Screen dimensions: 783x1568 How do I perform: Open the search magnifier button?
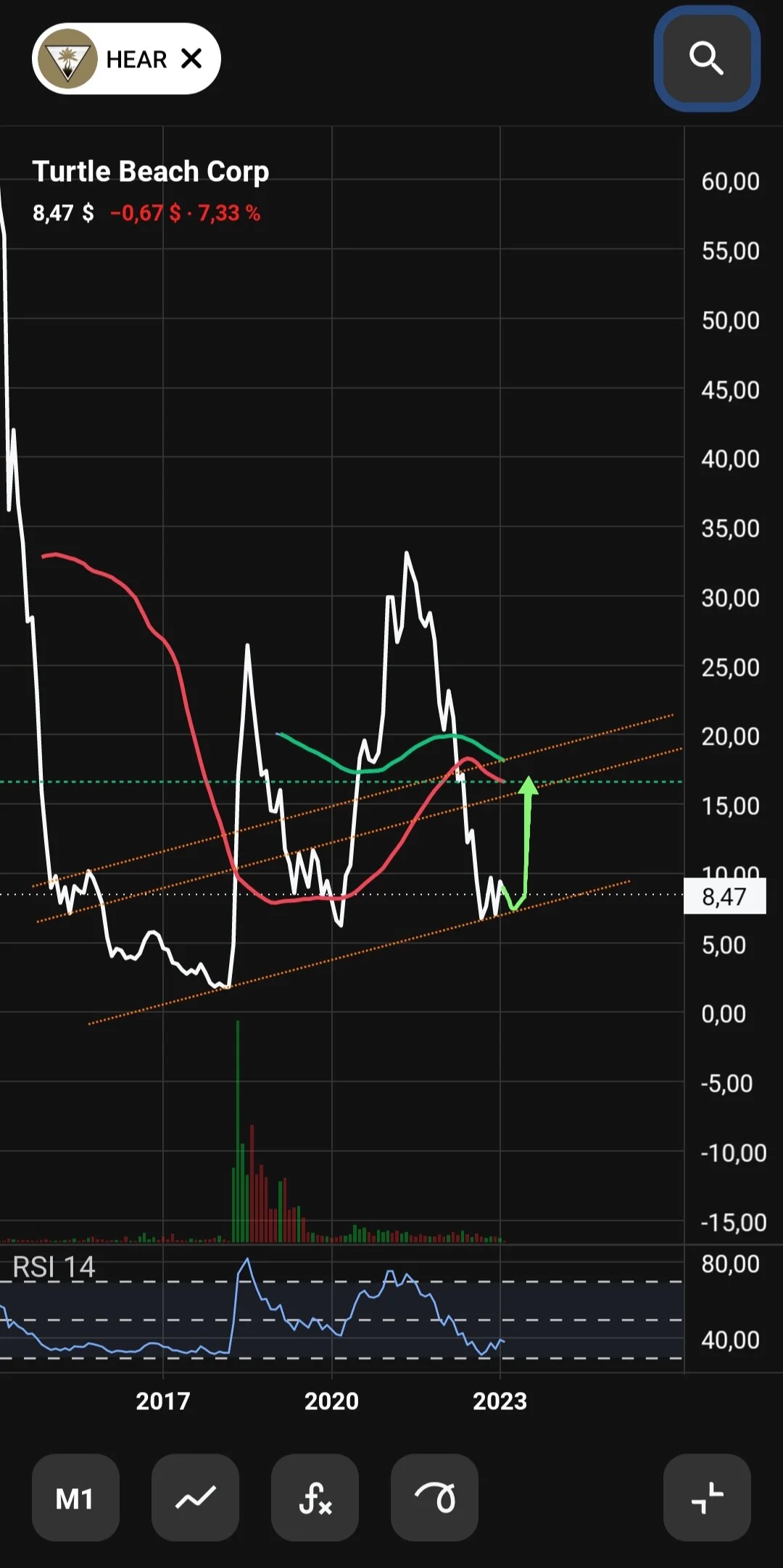[707, 59]
